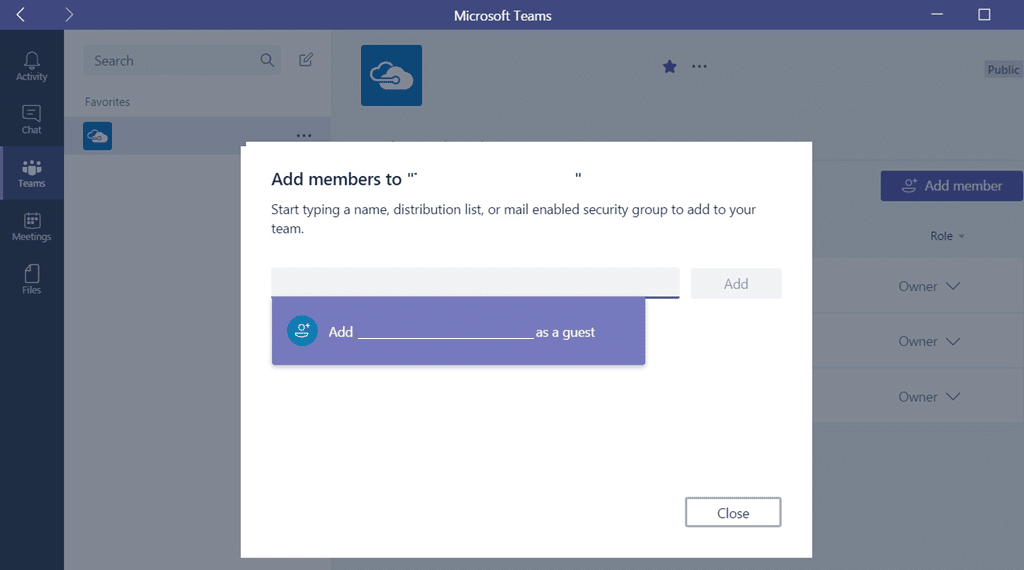Open the Chat section in the sidebar
Viewport: 1024px width, 570px height.
31,119
